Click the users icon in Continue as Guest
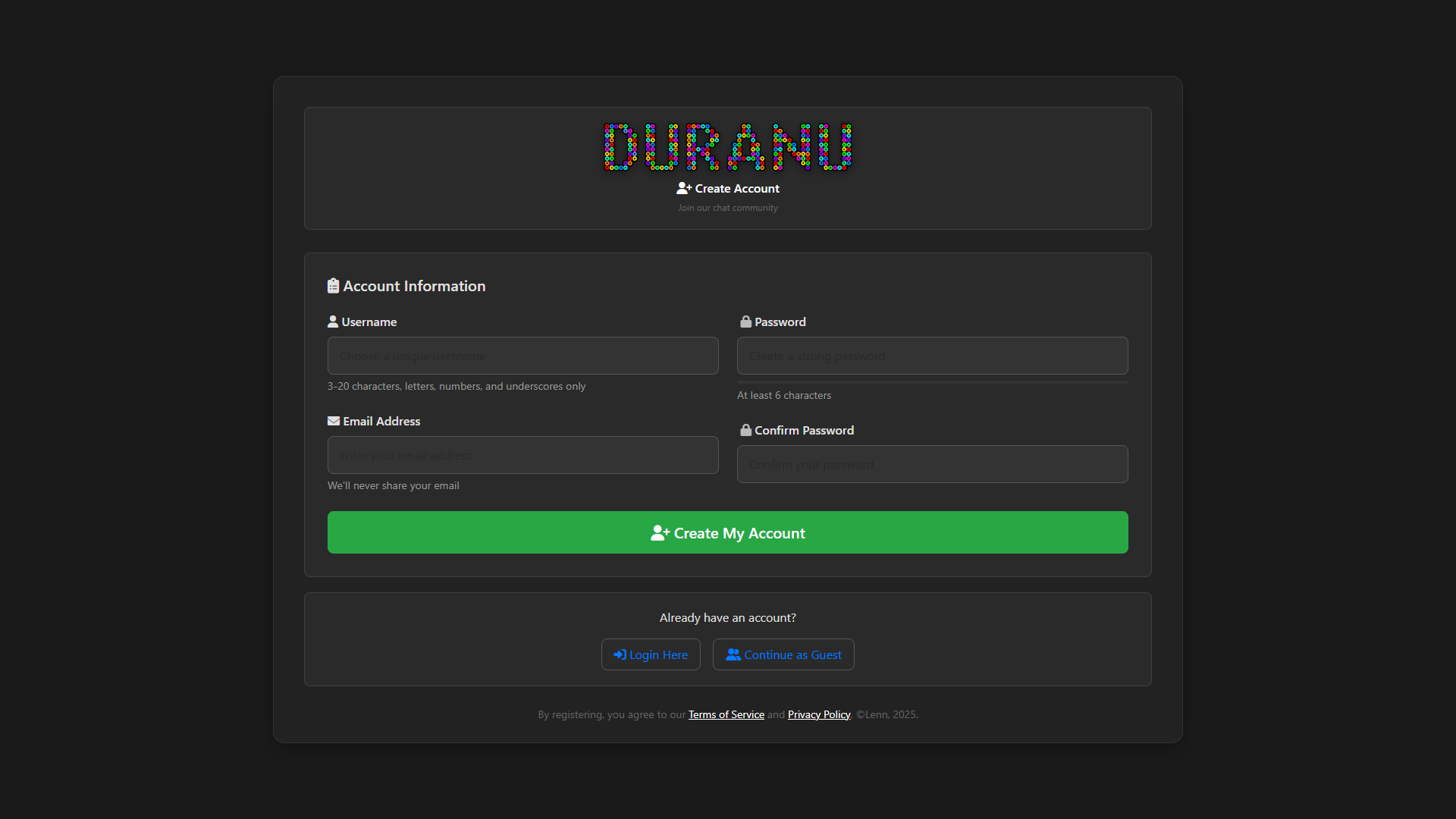The image size is (1456, 819). tap(733, 654)
